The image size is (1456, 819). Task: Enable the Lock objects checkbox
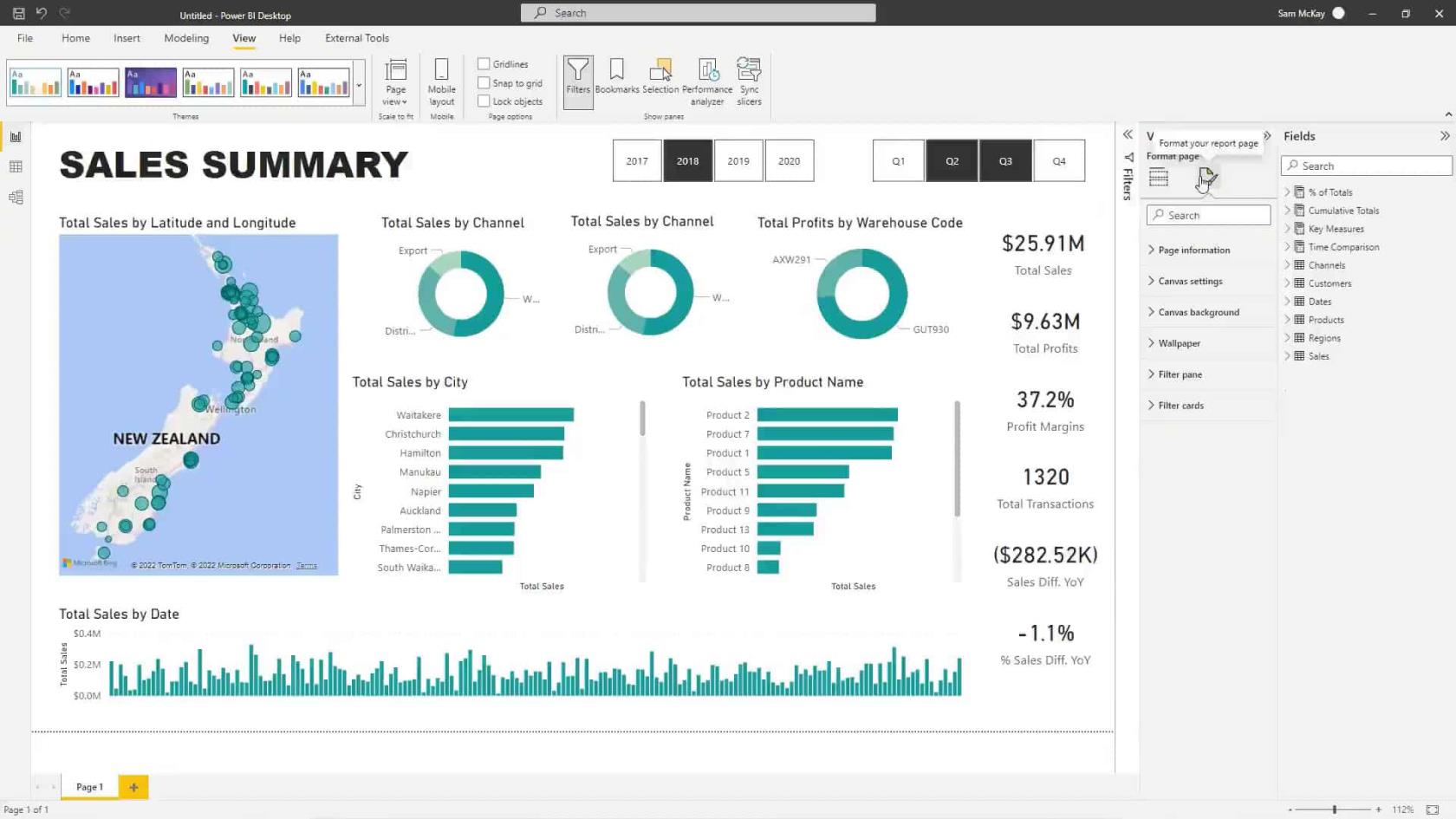pos(484,101)
